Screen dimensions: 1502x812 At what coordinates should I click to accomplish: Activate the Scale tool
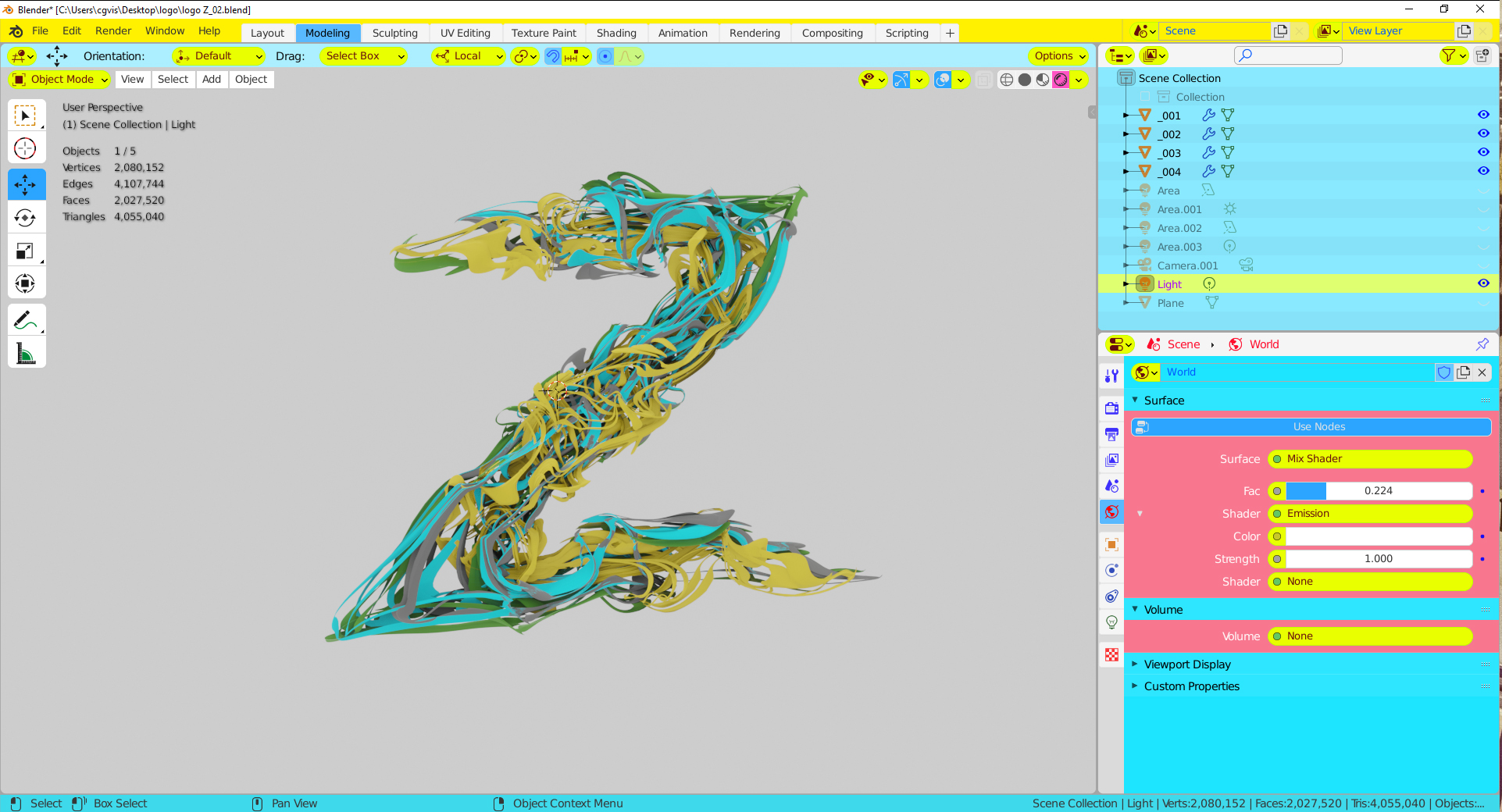click(x=25, y=251)
